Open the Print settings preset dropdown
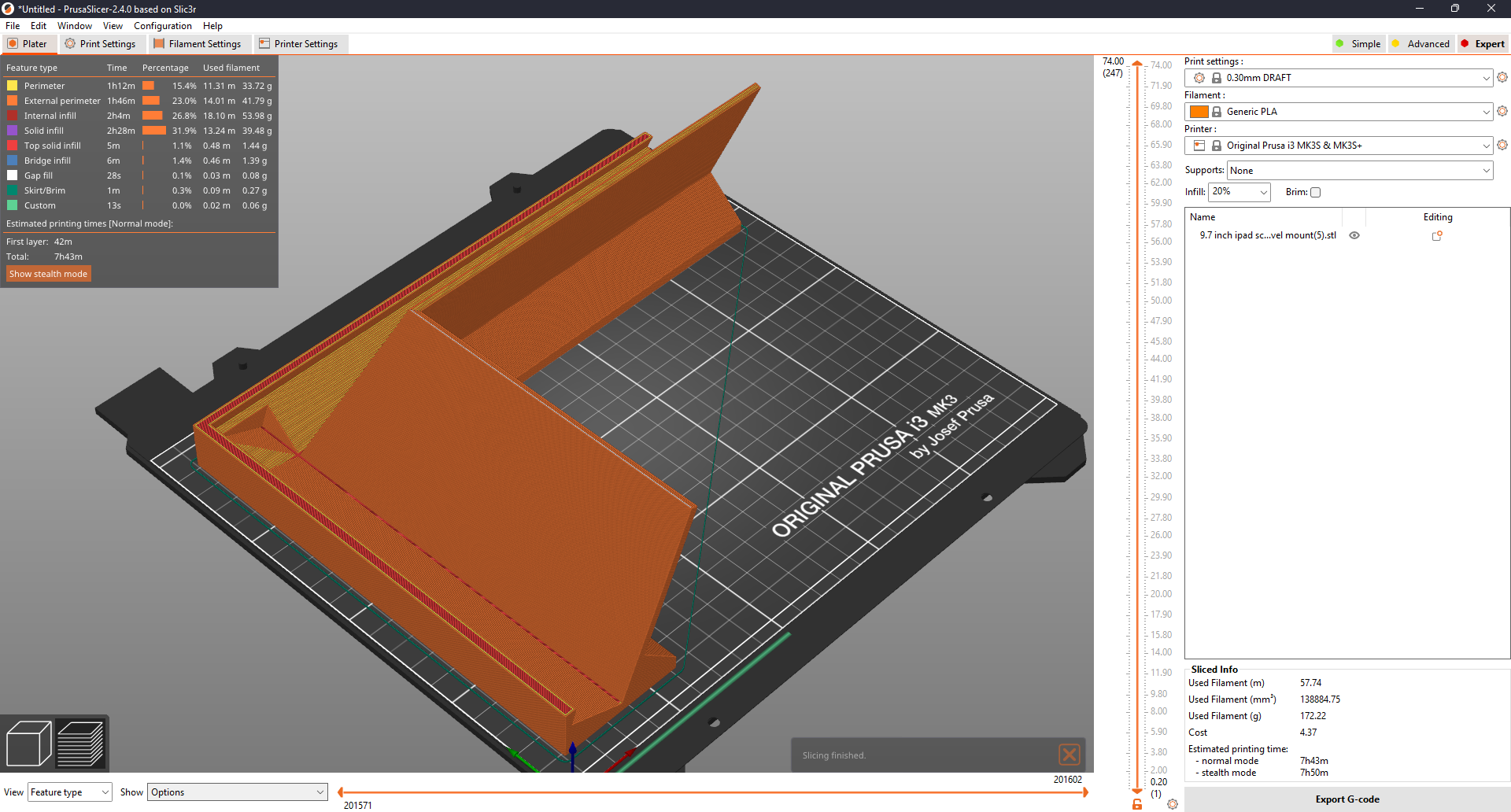 coord(1339,78)
